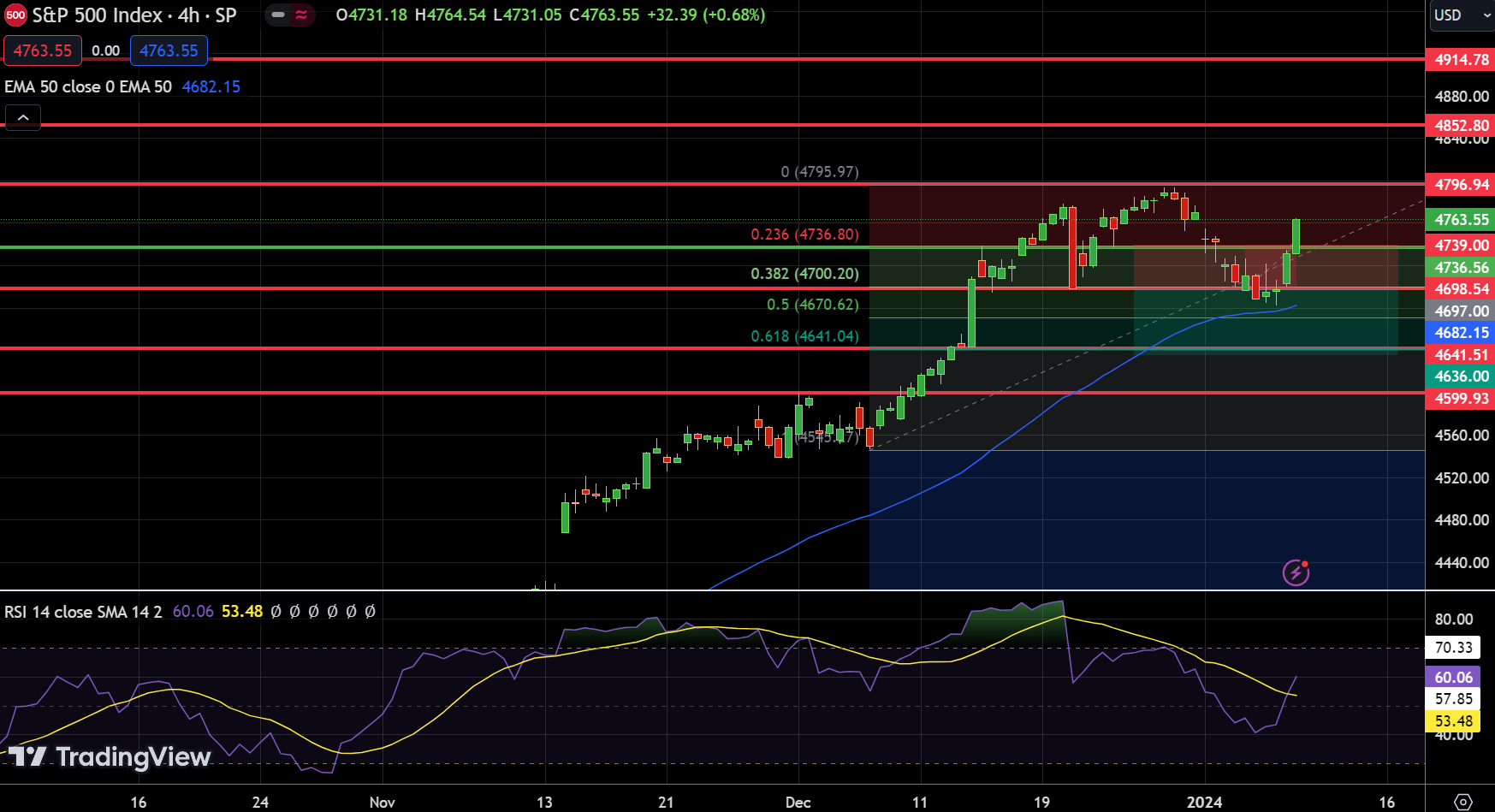Click the 4440.00 price scale label
This screenshot has height=812, width=1495.
pyautogui.click(x=1462, y=563)
